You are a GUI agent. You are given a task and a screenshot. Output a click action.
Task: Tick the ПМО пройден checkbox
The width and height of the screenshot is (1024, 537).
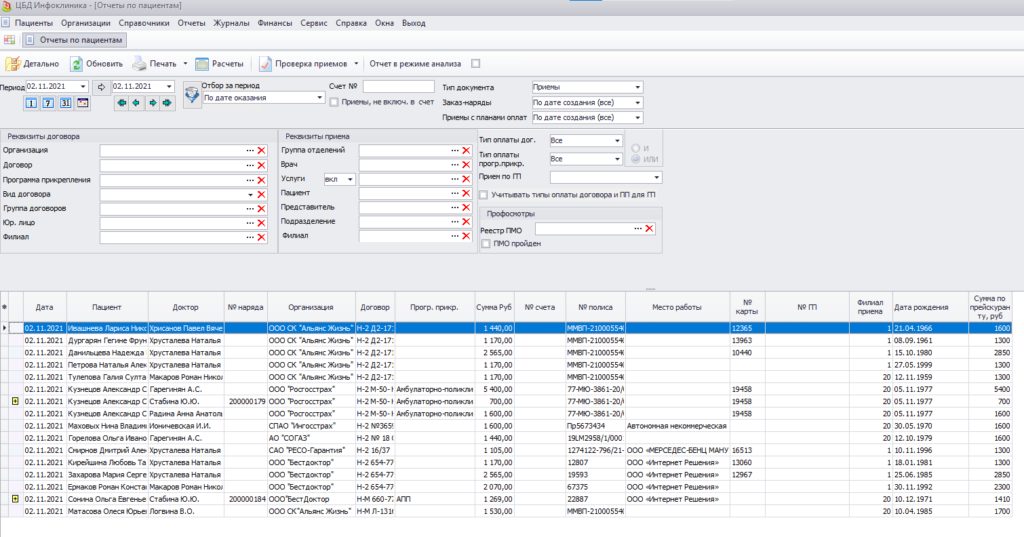click(x=485, y=243)
